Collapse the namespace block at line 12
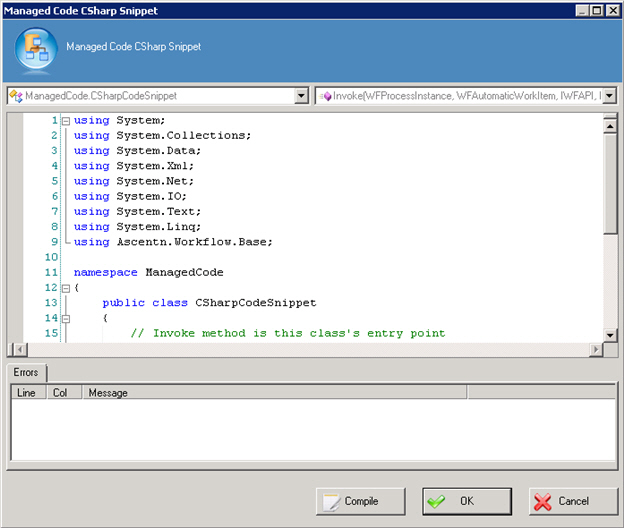 65,288
